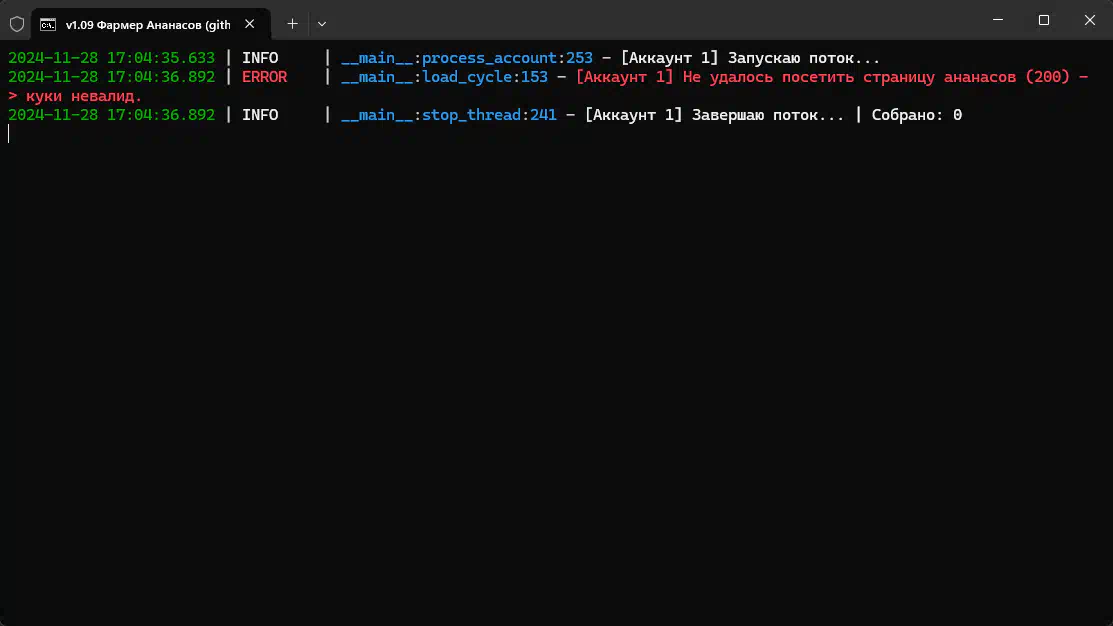This screenshot has height=626, width=1113.
Task: Click 'INFO' label on stop_thread line
Action: coord(261,115)
